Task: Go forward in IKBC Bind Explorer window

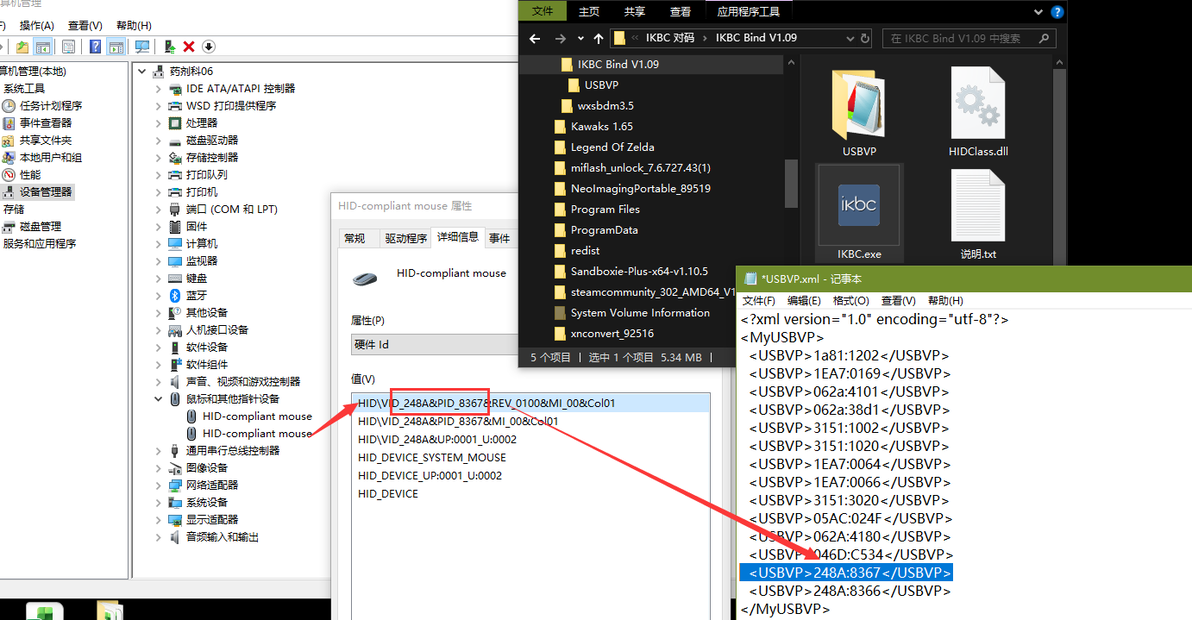Action: (x=560, y=38)
